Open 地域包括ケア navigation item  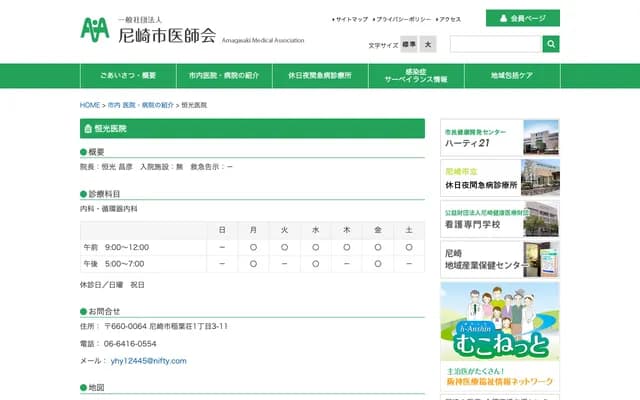pos(511,76)
